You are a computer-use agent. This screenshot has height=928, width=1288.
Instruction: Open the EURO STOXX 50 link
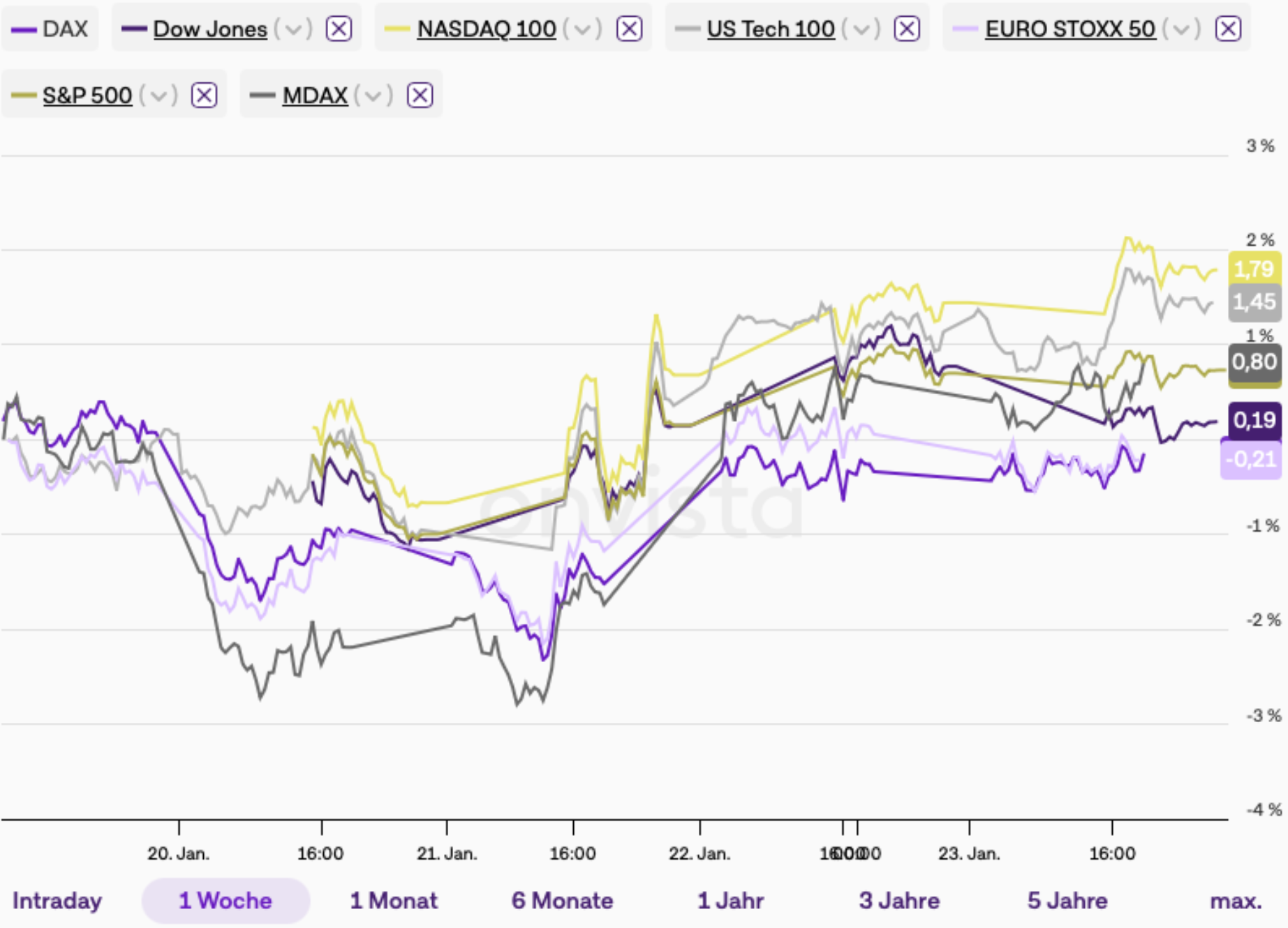(1069, 29)
